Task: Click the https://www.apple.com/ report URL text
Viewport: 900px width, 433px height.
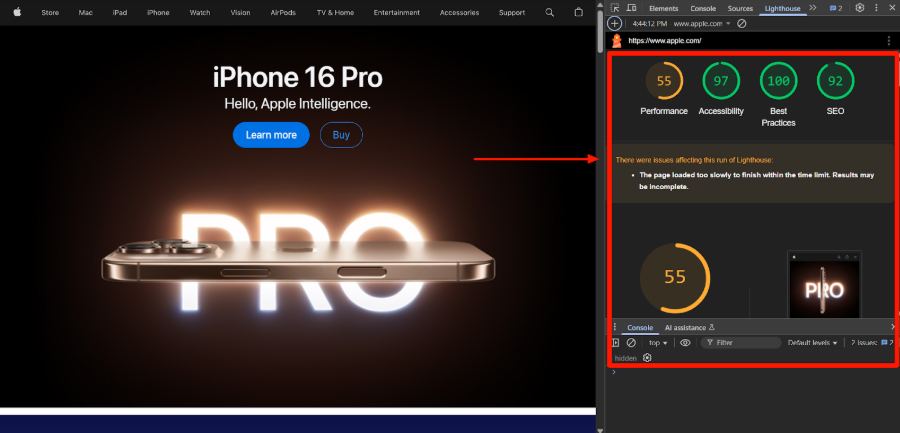Action: click(665, 41)
